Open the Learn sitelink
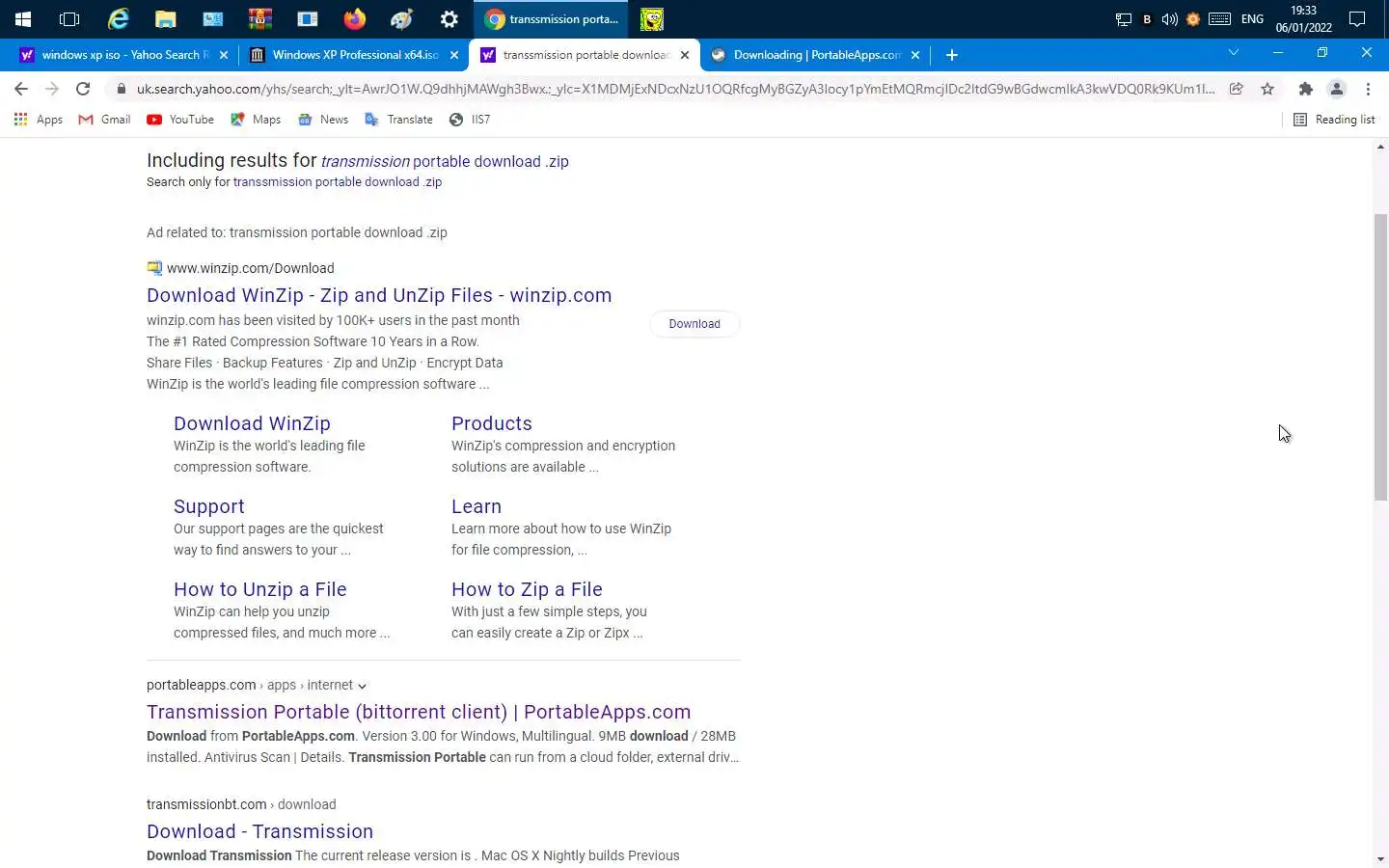Image resolution: width=1389 pixels, height=868 pixels. point(477,506)
